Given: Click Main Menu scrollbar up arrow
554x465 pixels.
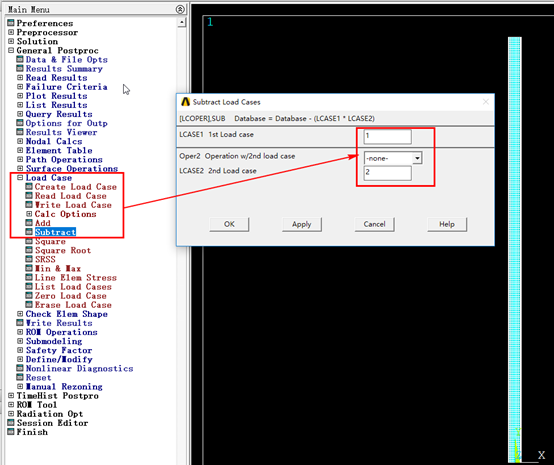Looking at the screenshot, I should tap(182, 23).
